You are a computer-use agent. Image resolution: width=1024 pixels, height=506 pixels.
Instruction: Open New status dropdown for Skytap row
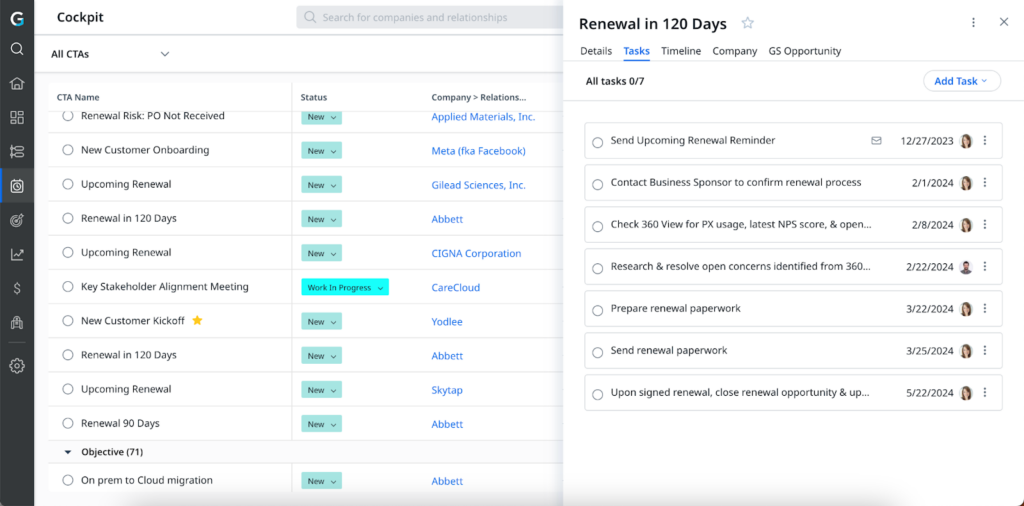pyautogui.click(x=321, y=390)
